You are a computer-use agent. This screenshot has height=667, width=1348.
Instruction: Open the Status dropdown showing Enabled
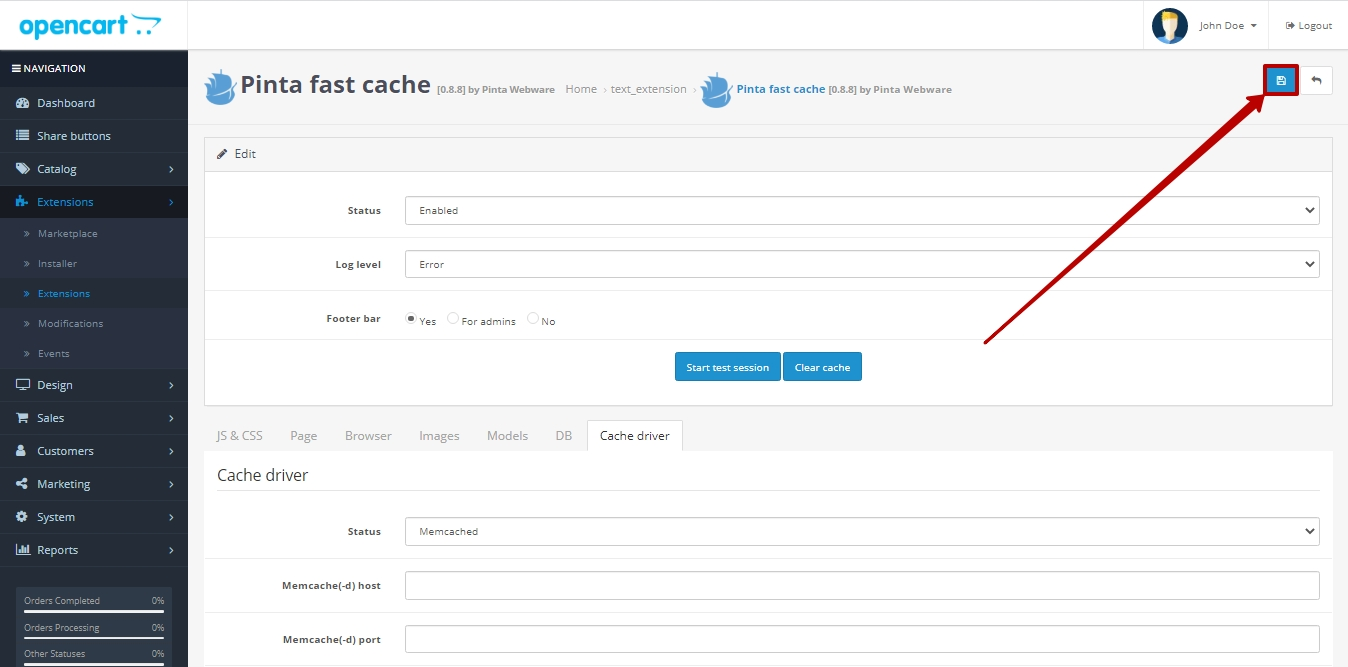click(862, 211)
